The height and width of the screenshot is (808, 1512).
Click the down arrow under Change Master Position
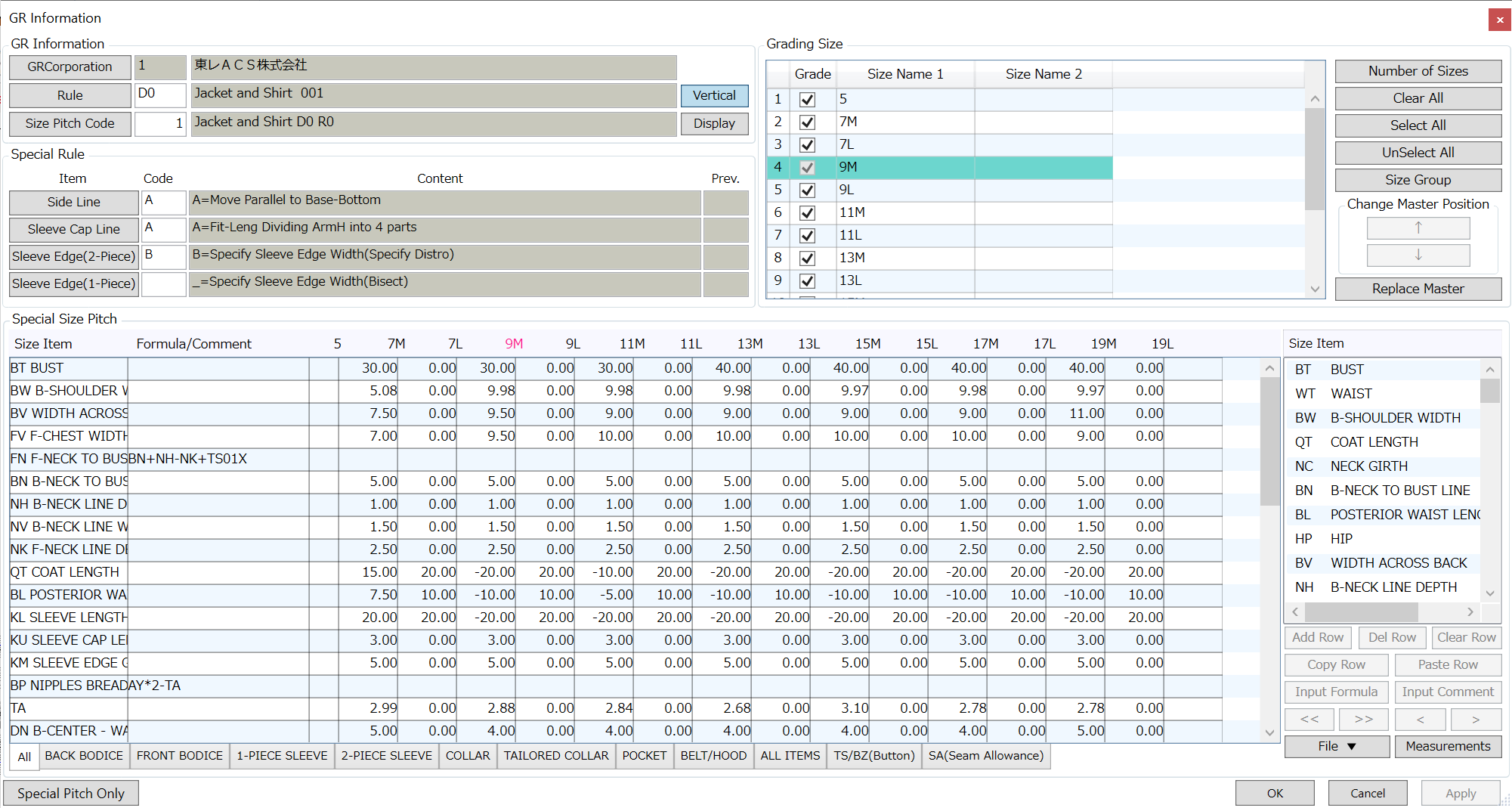point(1418,255)
